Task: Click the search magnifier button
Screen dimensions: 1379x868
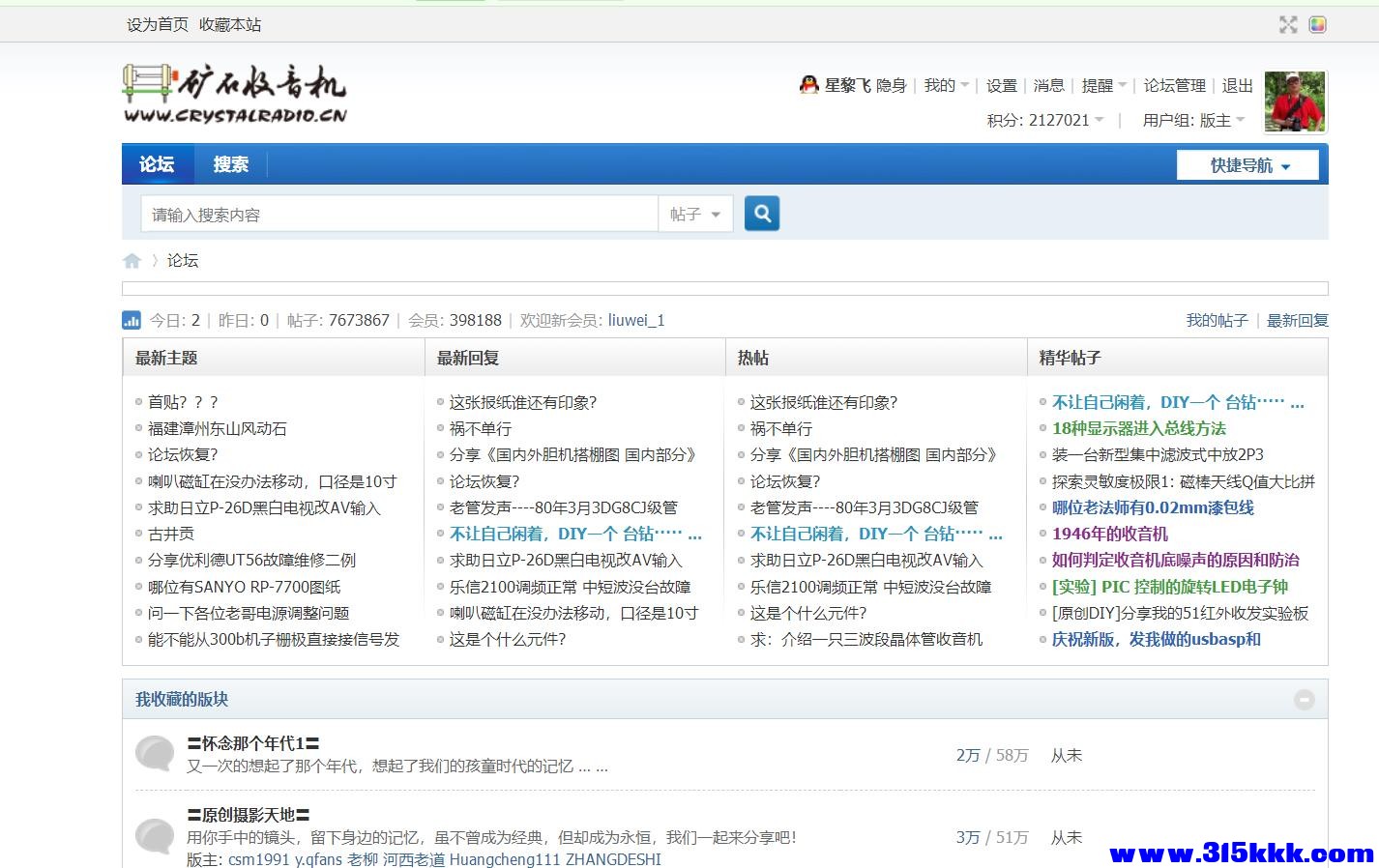Action: (x=761, y=213)
